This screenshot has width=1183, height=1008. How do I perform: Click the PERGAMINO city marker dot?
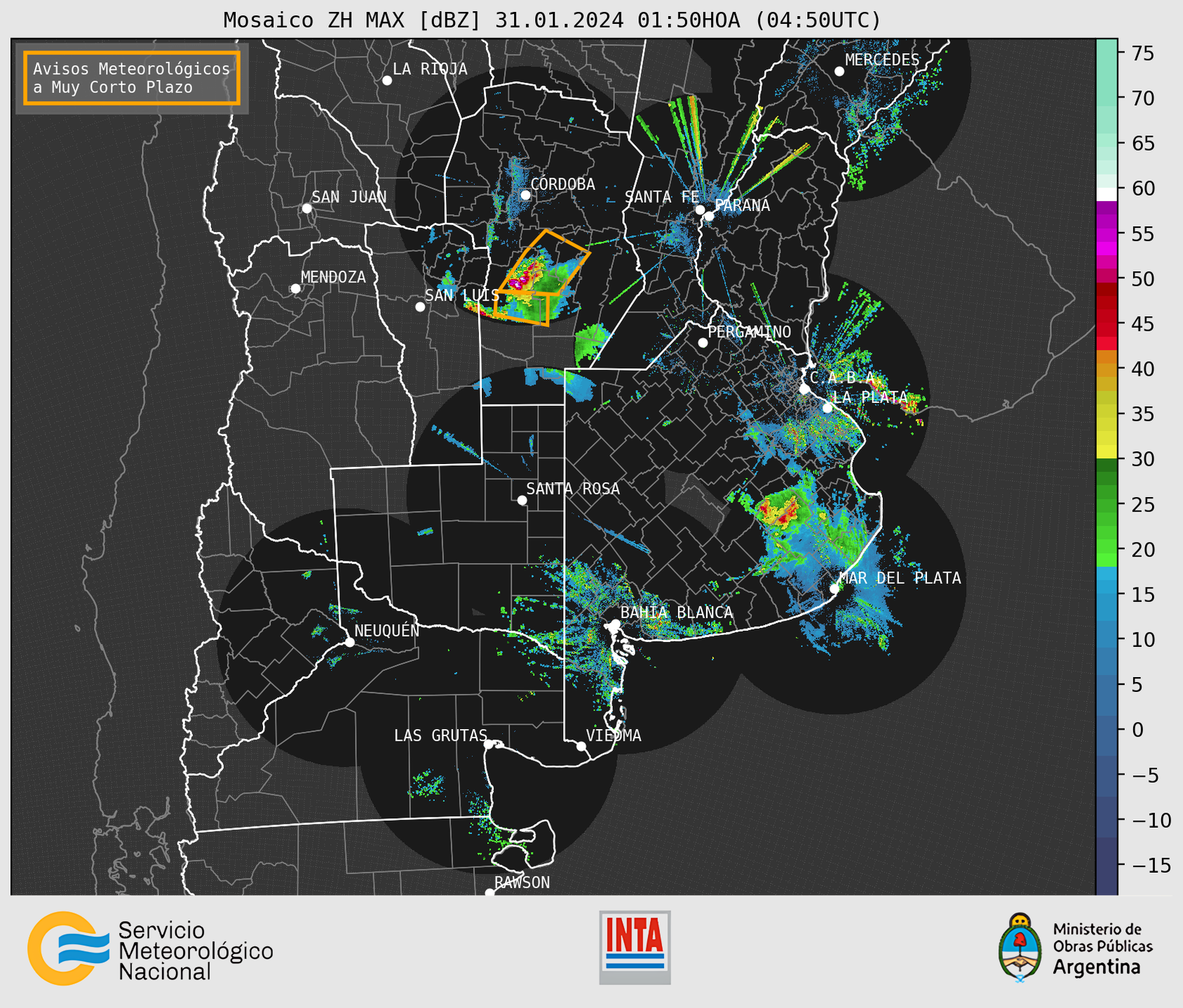[703, 343]
